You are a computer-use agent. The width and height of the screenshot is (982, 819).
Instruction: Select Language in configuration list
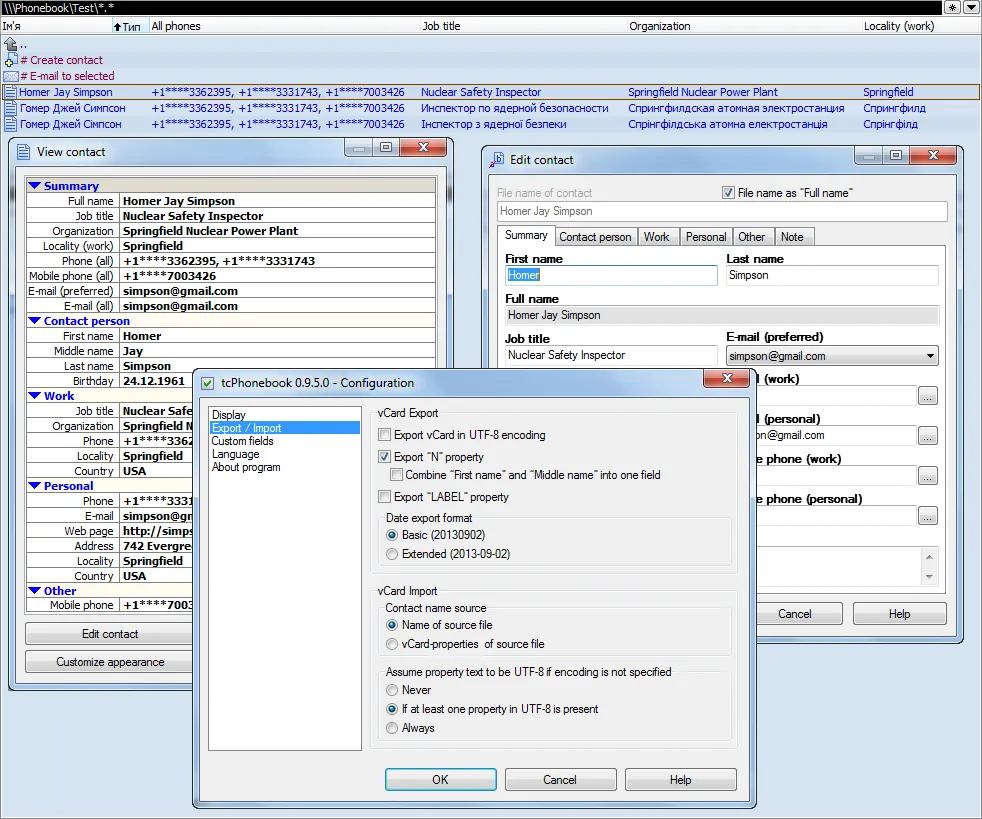point(235,454)
